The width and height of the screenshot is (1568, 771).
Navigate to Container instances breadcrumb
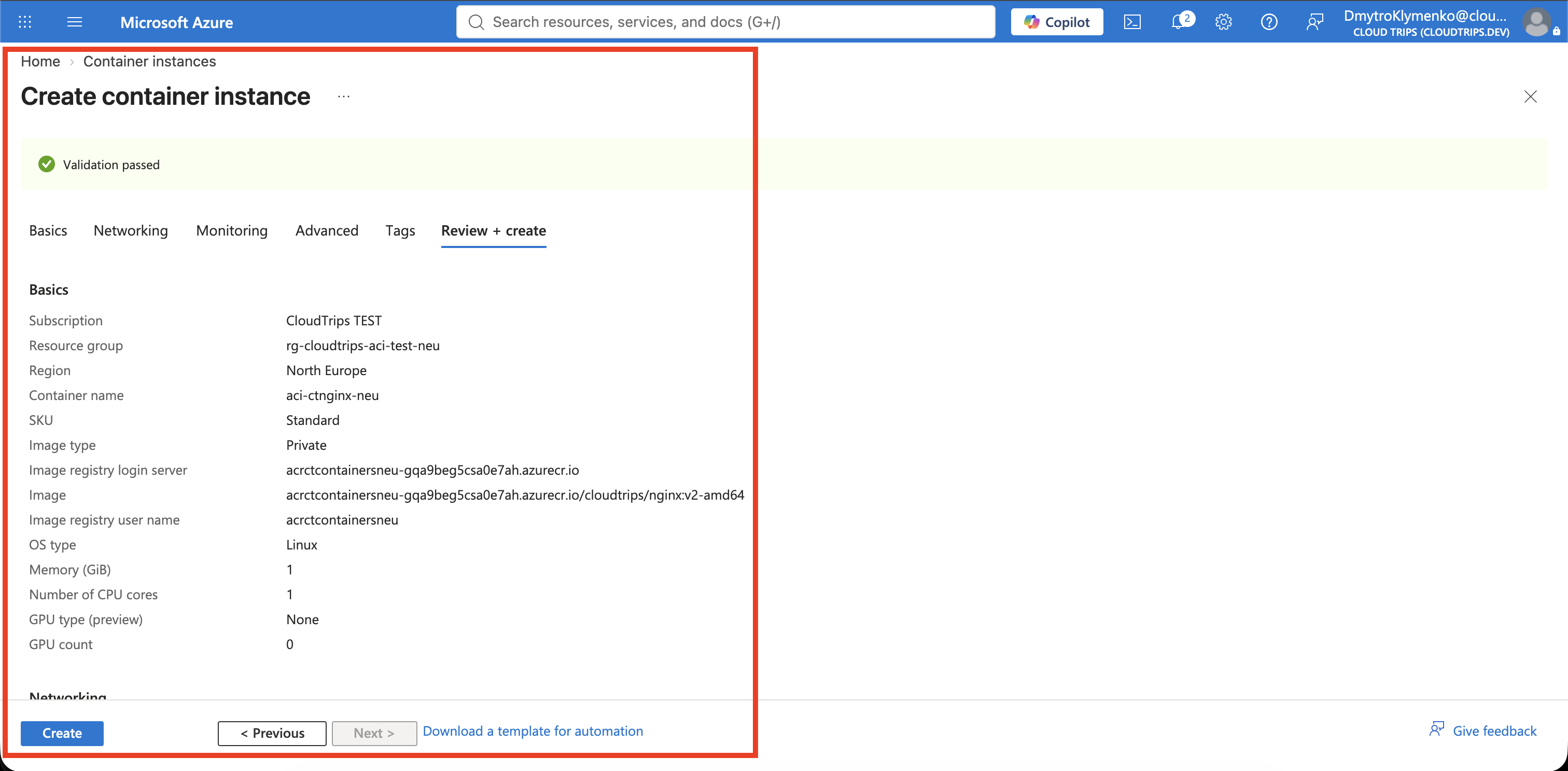[150, 62]
